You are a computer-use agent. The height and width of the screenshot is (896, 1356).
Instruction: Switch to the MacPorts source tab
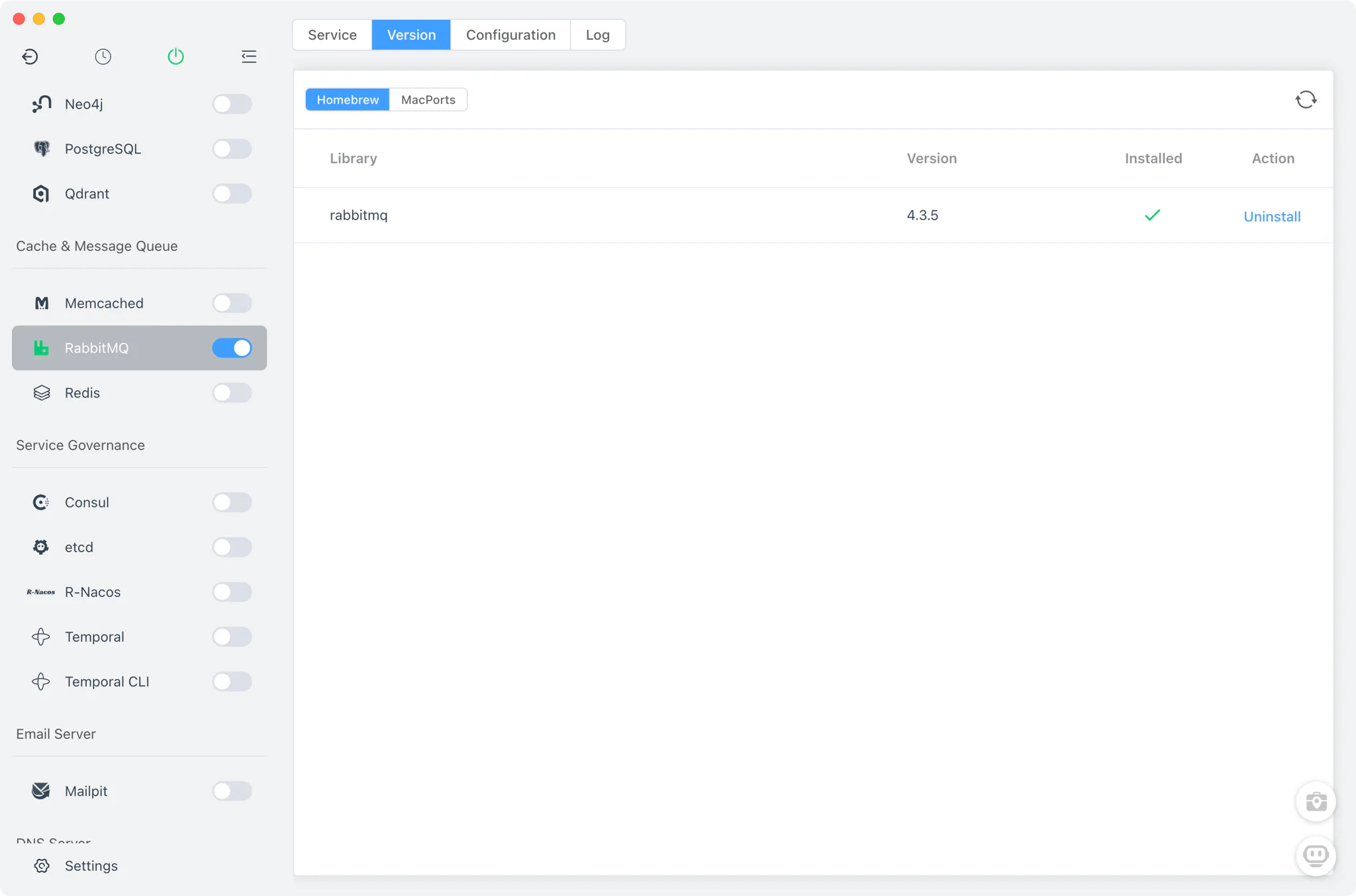[x=428, y=100]
